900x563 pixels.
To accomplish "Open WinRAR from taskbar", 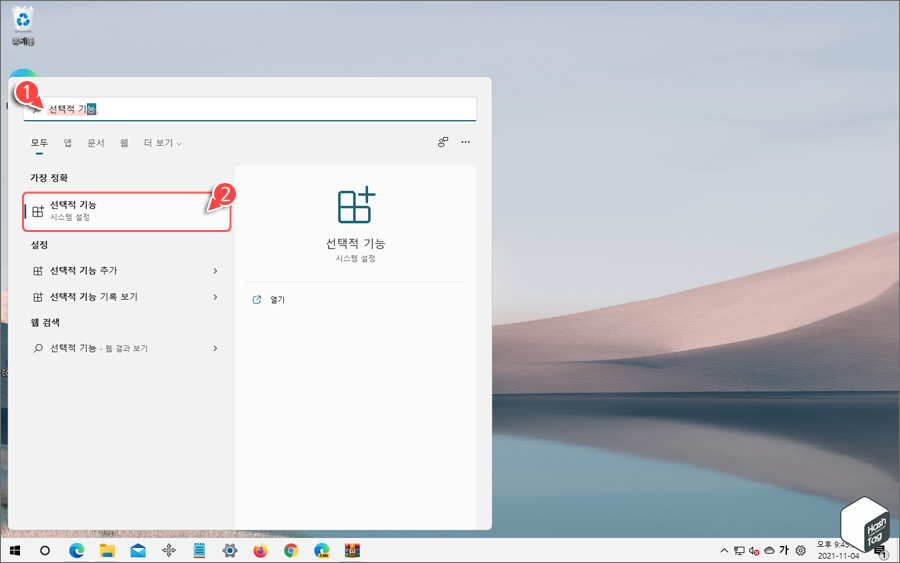I will point(352,551).
